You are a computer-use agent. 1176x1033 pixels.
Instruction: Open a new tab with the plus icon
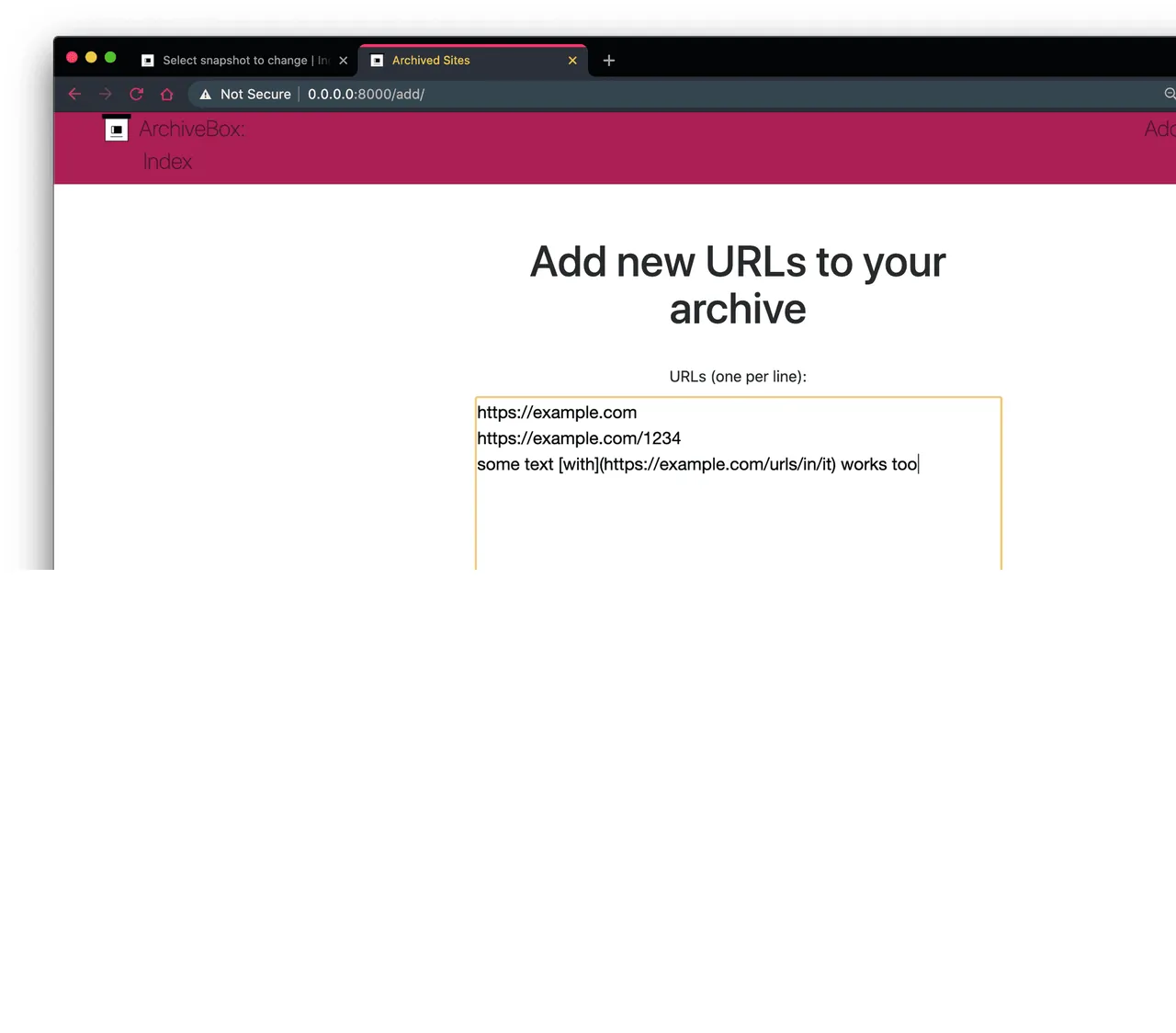coord(608,61)
